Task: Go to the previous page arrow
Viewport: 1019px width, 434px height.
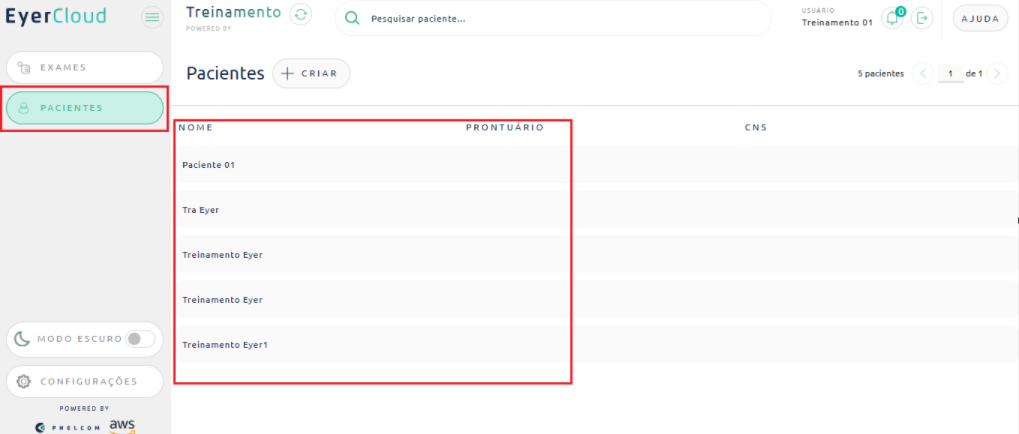Action: tap(923, 74)
